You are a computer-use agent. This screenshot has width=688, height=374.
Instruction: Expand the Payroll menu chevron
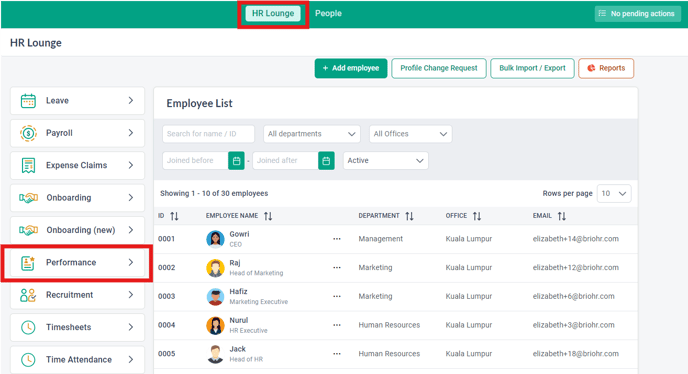coord(131,133)
